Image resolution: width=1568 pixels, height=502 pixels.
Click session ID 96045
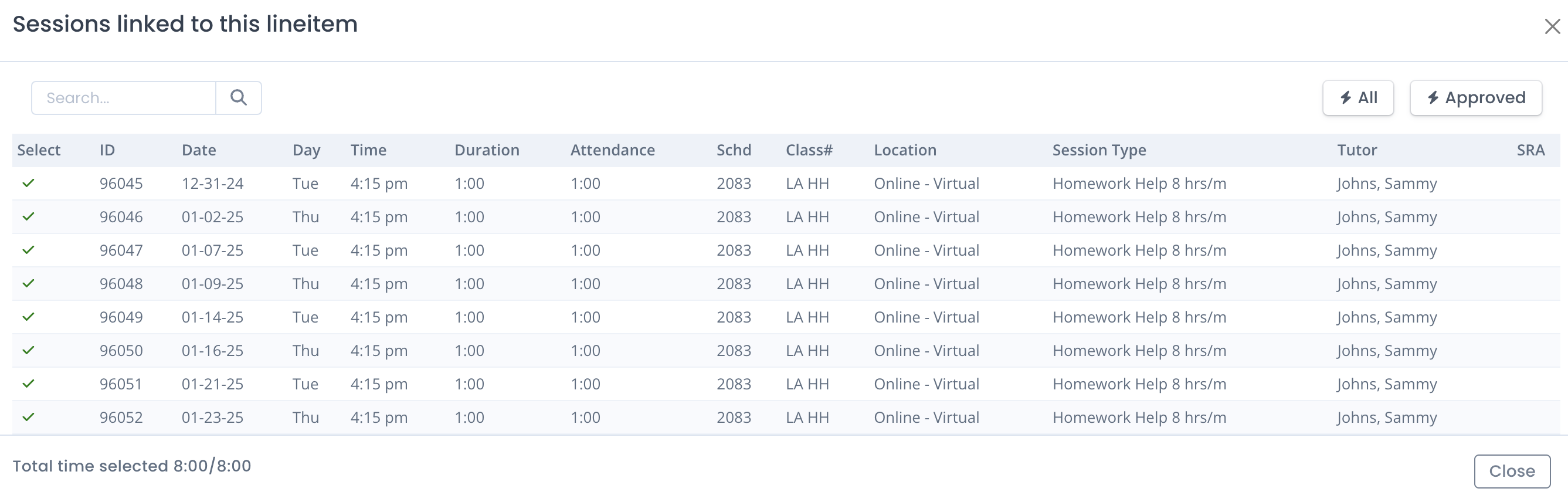coord(121,184)
